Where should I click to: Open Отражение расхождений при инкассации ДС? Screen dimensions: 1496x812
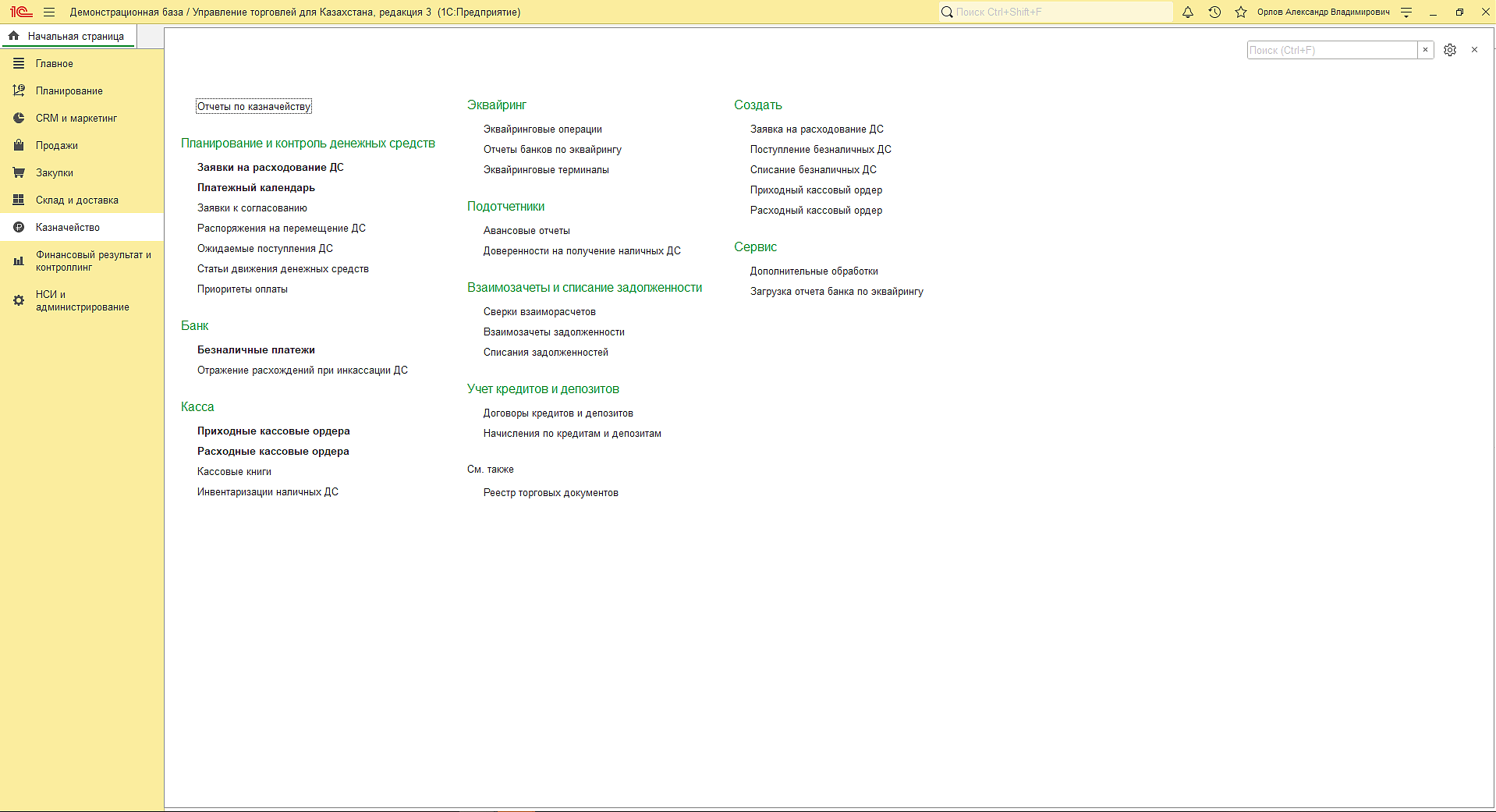pyautogui.click(x=302, y=370)
